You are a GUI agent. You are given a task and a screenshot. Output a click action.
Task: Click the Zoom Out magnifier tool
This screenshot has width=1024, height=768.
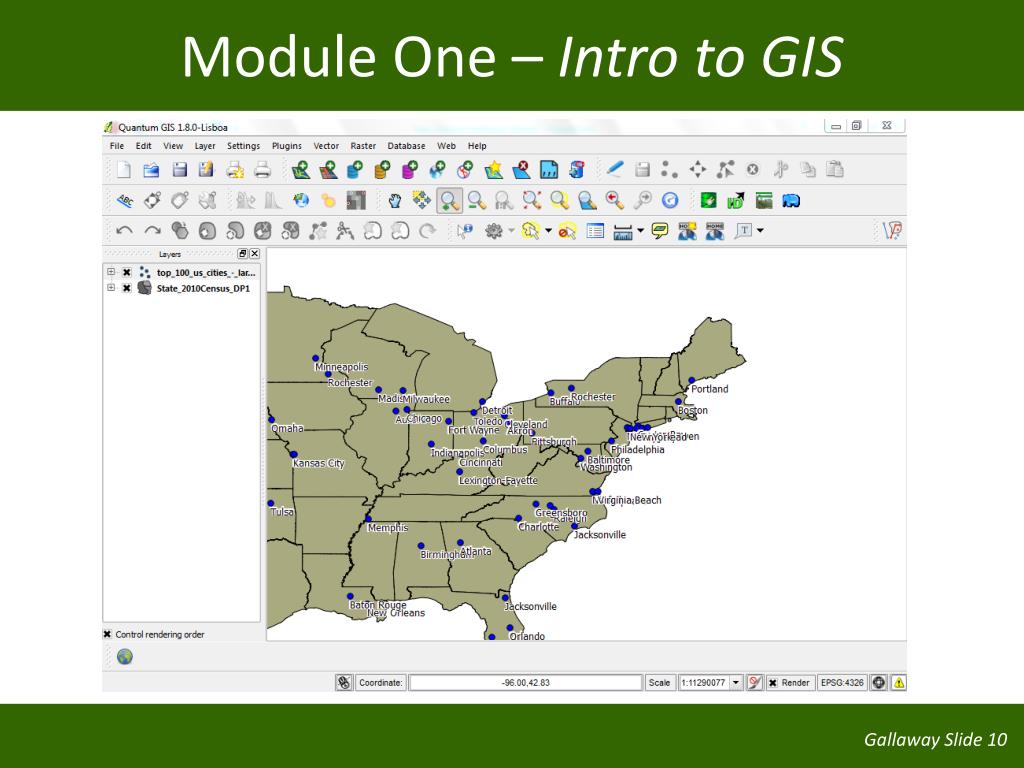(477, 200)
